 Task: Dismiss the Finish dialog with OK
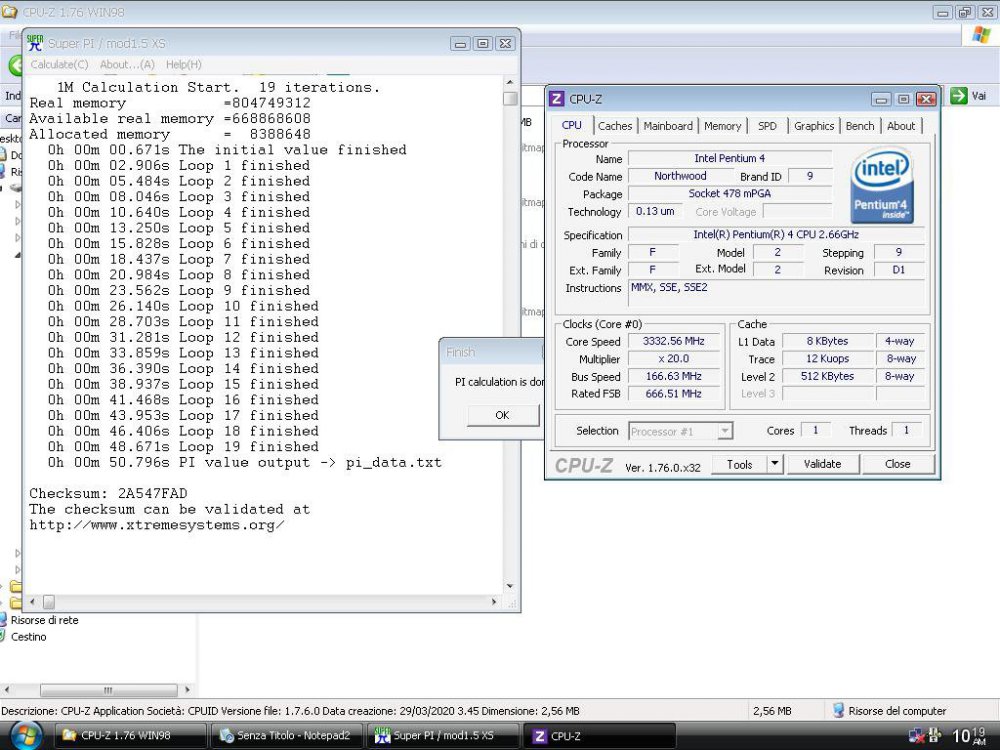[502, 414]
